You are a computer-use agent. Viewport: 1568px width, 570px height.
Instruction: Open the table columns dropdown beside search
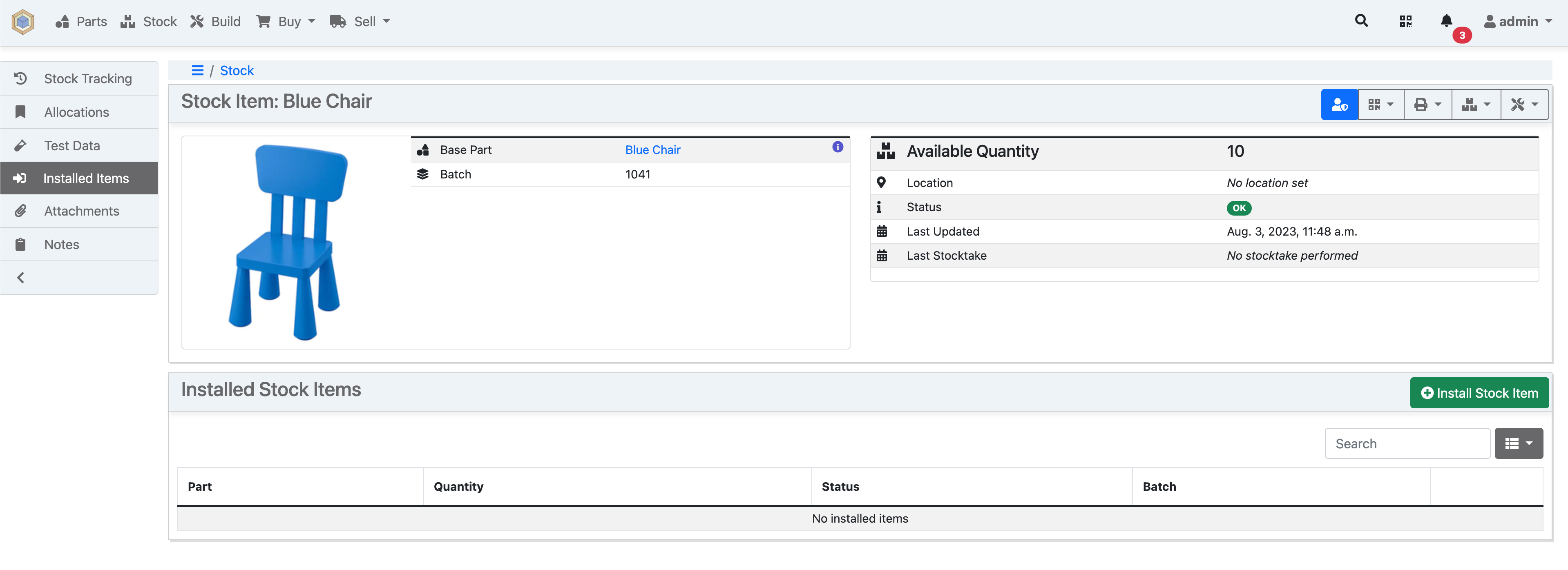coord(1519,443)
